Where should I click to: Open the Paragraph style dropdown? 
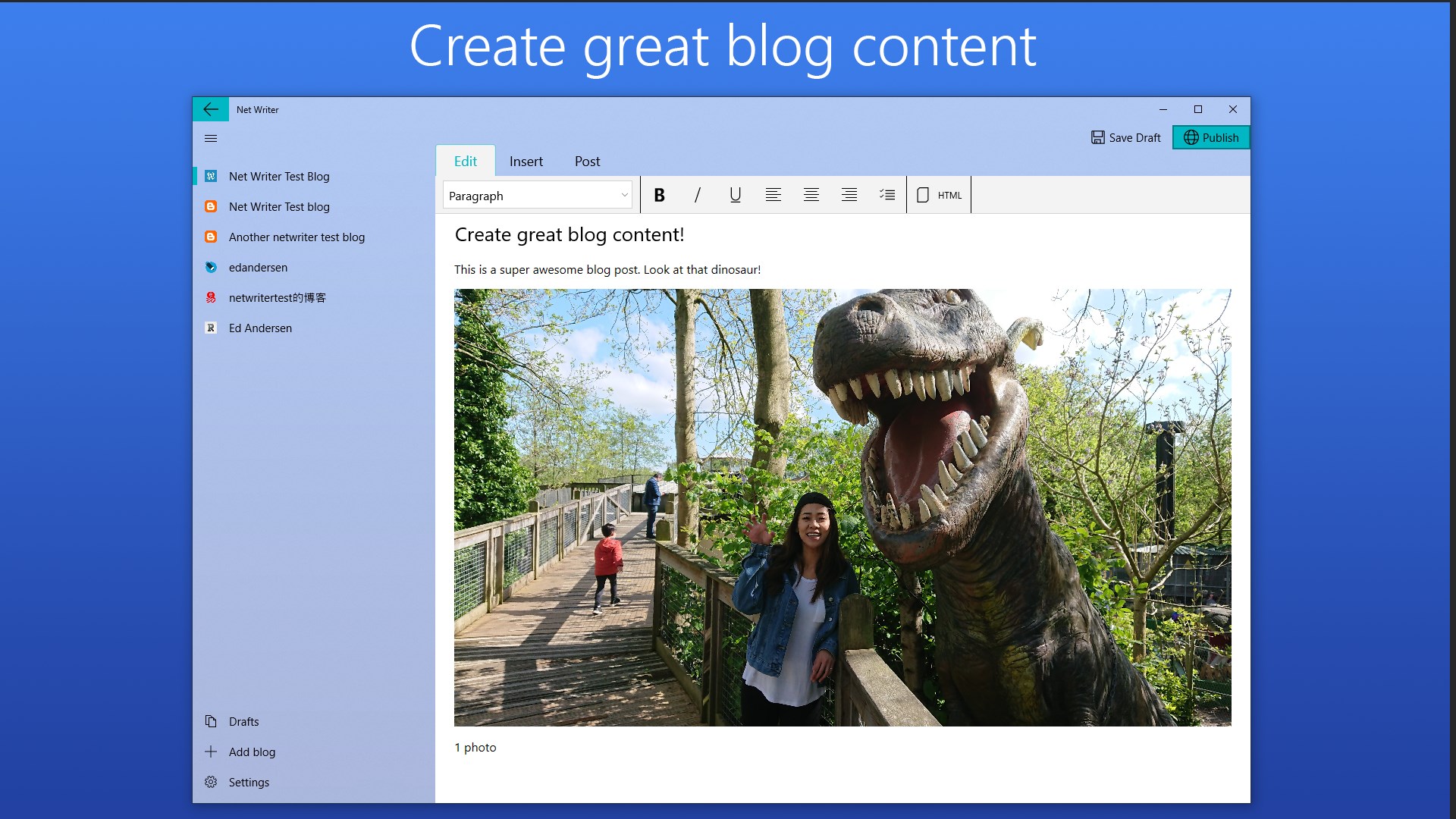(x=537, y=195)
